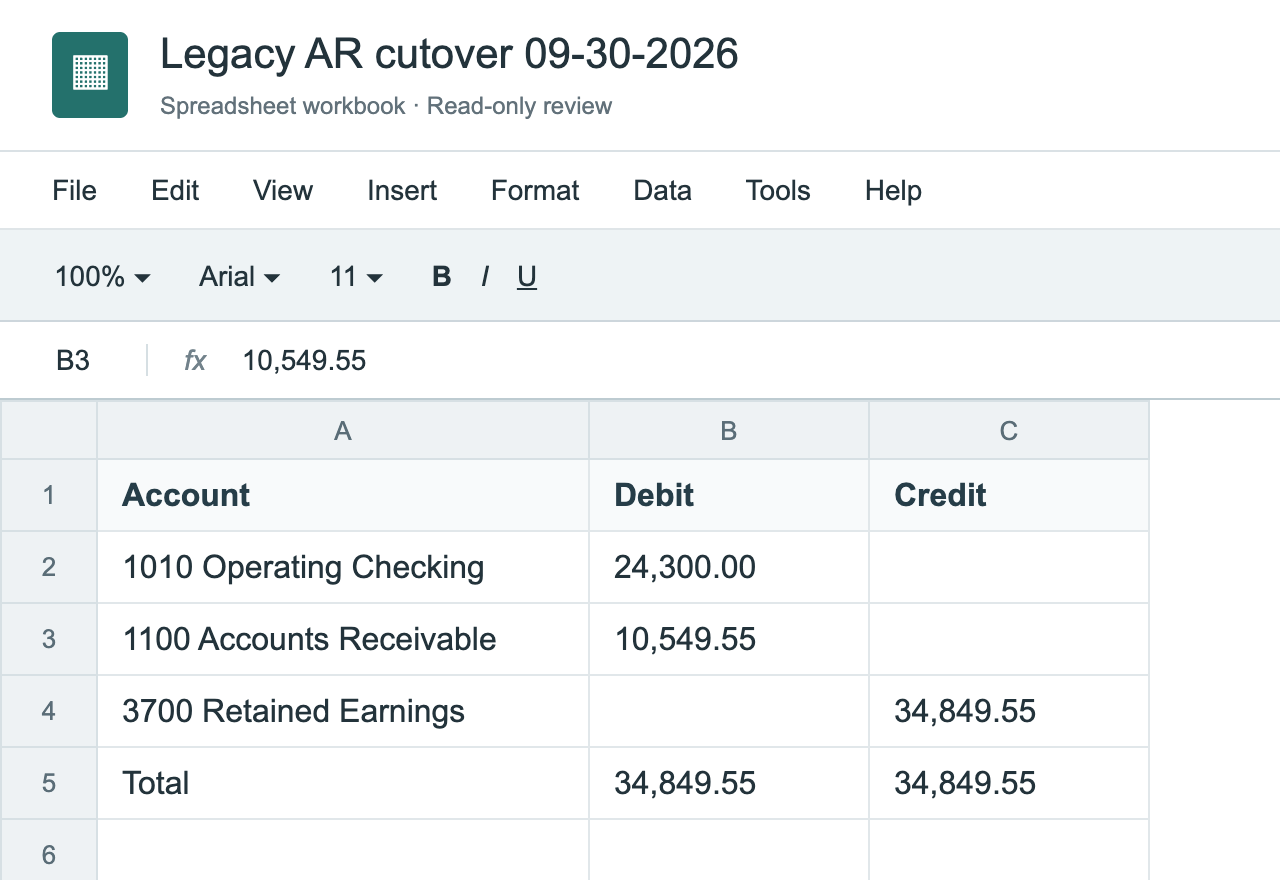Image resolution: width=1280 pixels, height=880 pixels.
Task: Select the 1010 Operating Checking cell
Action: [x=343, y=567]
